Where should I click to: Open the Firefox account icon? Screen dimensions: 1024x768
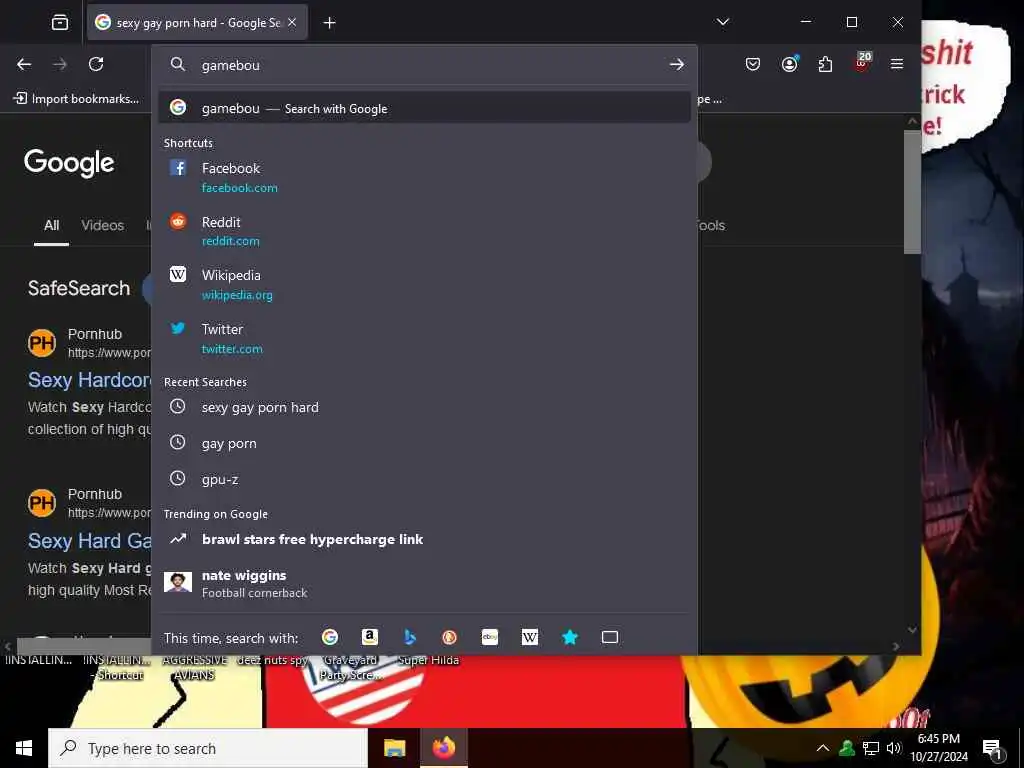click(790, 64)
